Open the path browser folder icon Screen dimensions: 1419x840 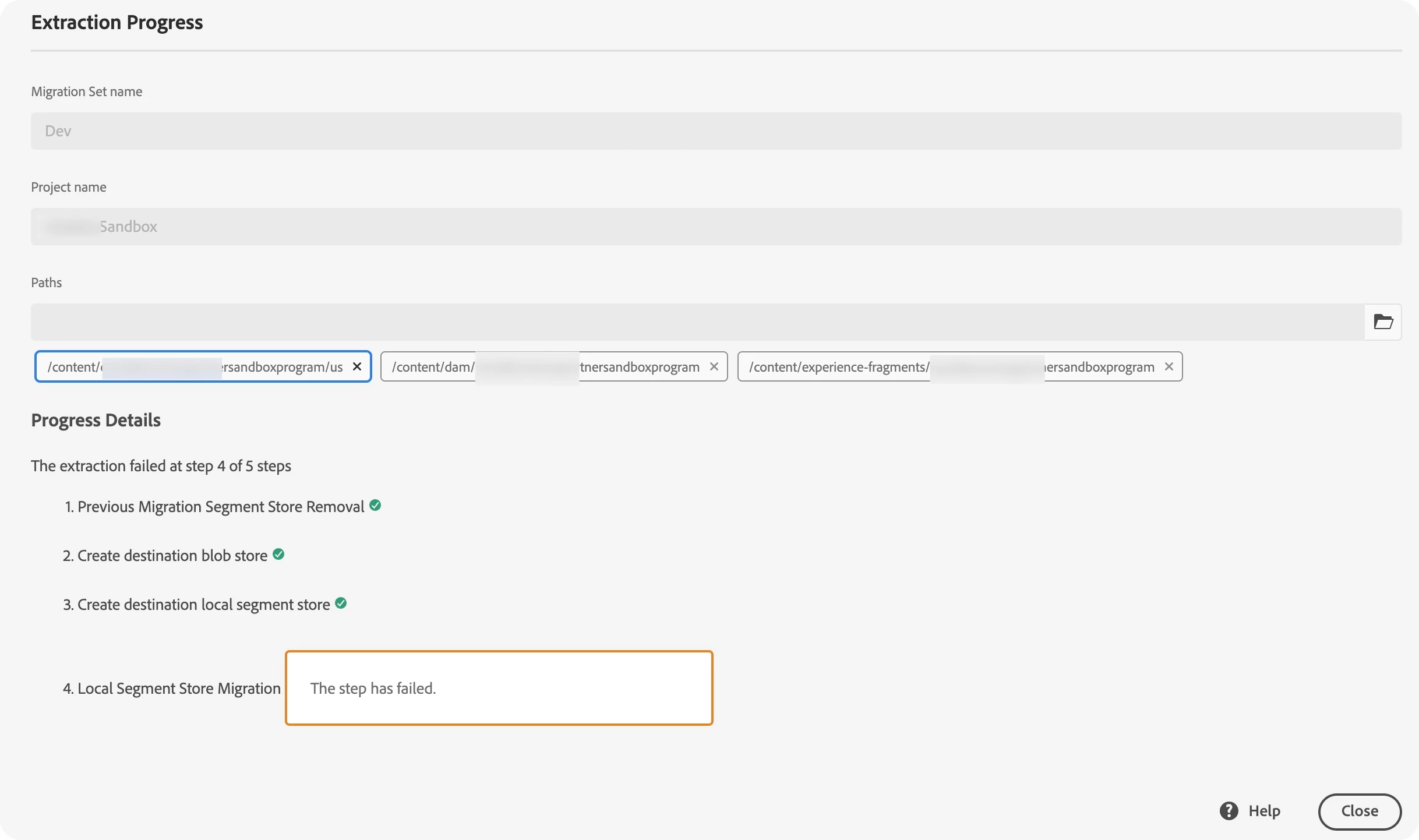[x=1383, y=322]
